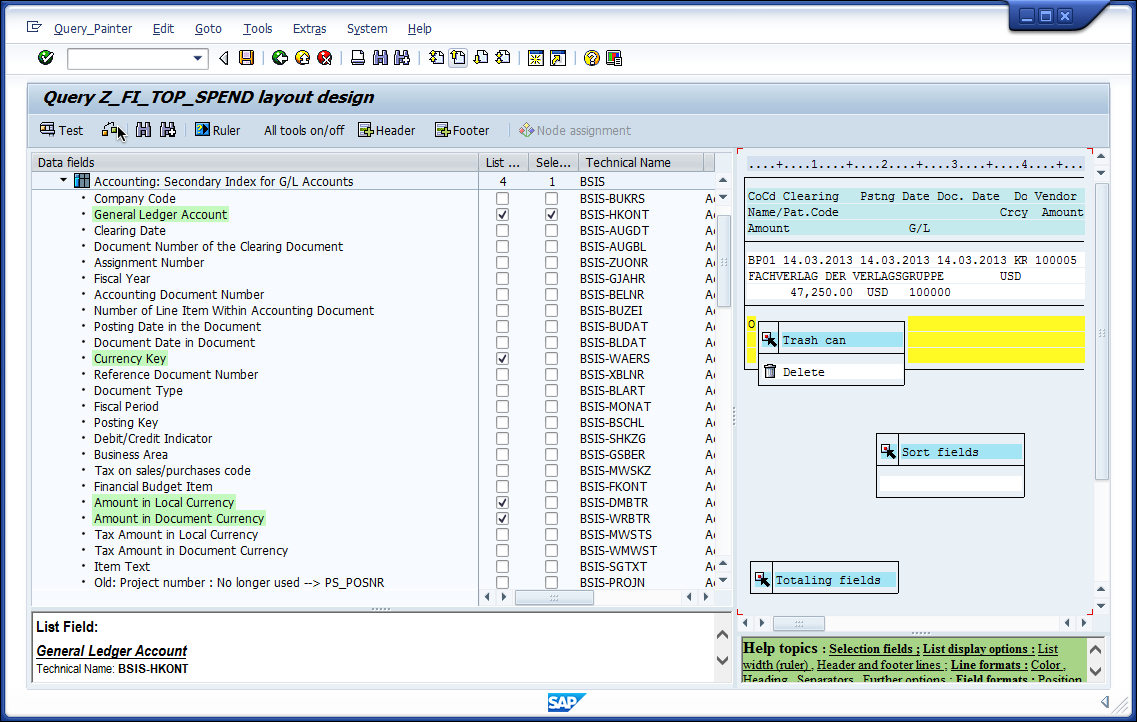Image resolution: width=1137 pixels, height=722 pixels.
Task: Open the Edit menu
Action: [163, 28]
